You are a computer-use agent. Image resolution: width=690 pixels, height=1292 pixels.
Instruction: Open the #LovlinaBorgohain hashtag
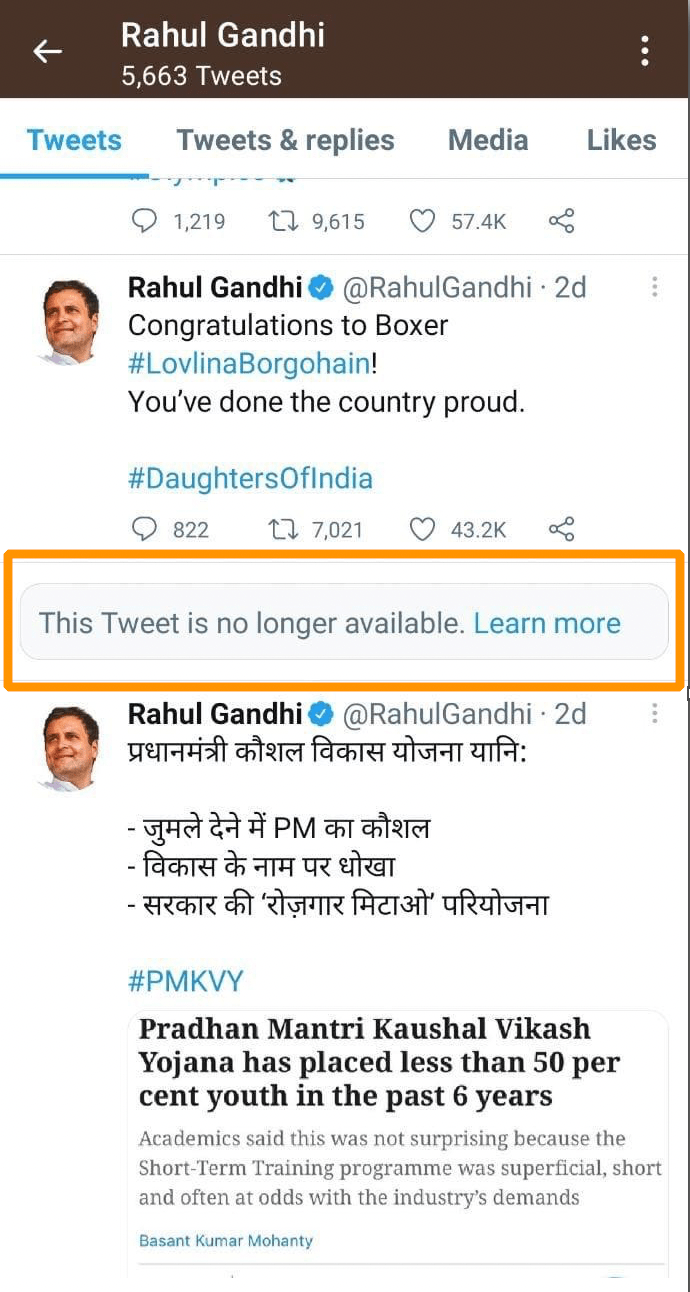pyautogui.click(x=249, y=363)
